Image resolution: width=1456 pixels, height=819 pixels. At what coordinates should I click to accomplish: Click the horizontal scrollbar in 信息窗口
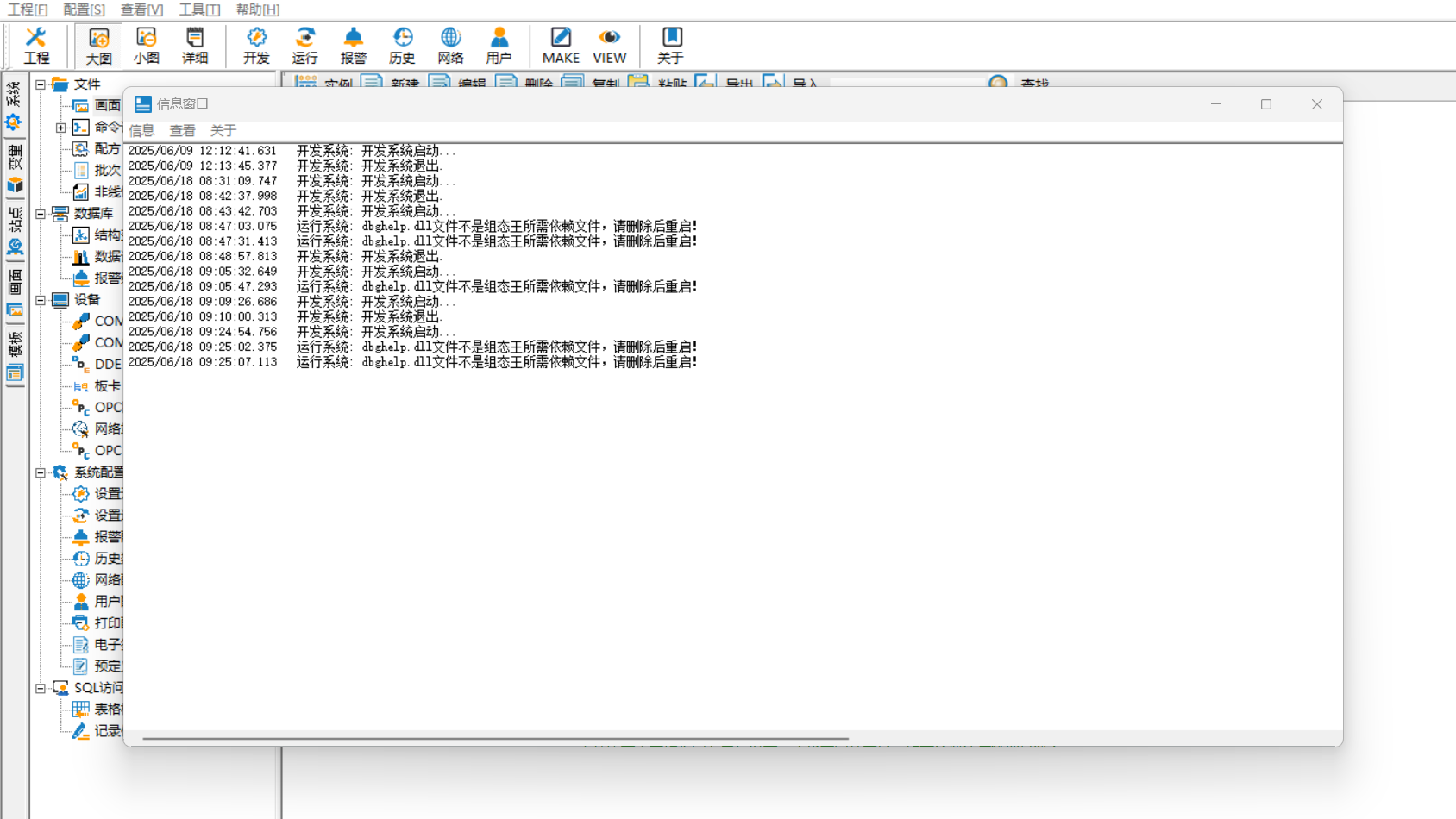[495, 739]
